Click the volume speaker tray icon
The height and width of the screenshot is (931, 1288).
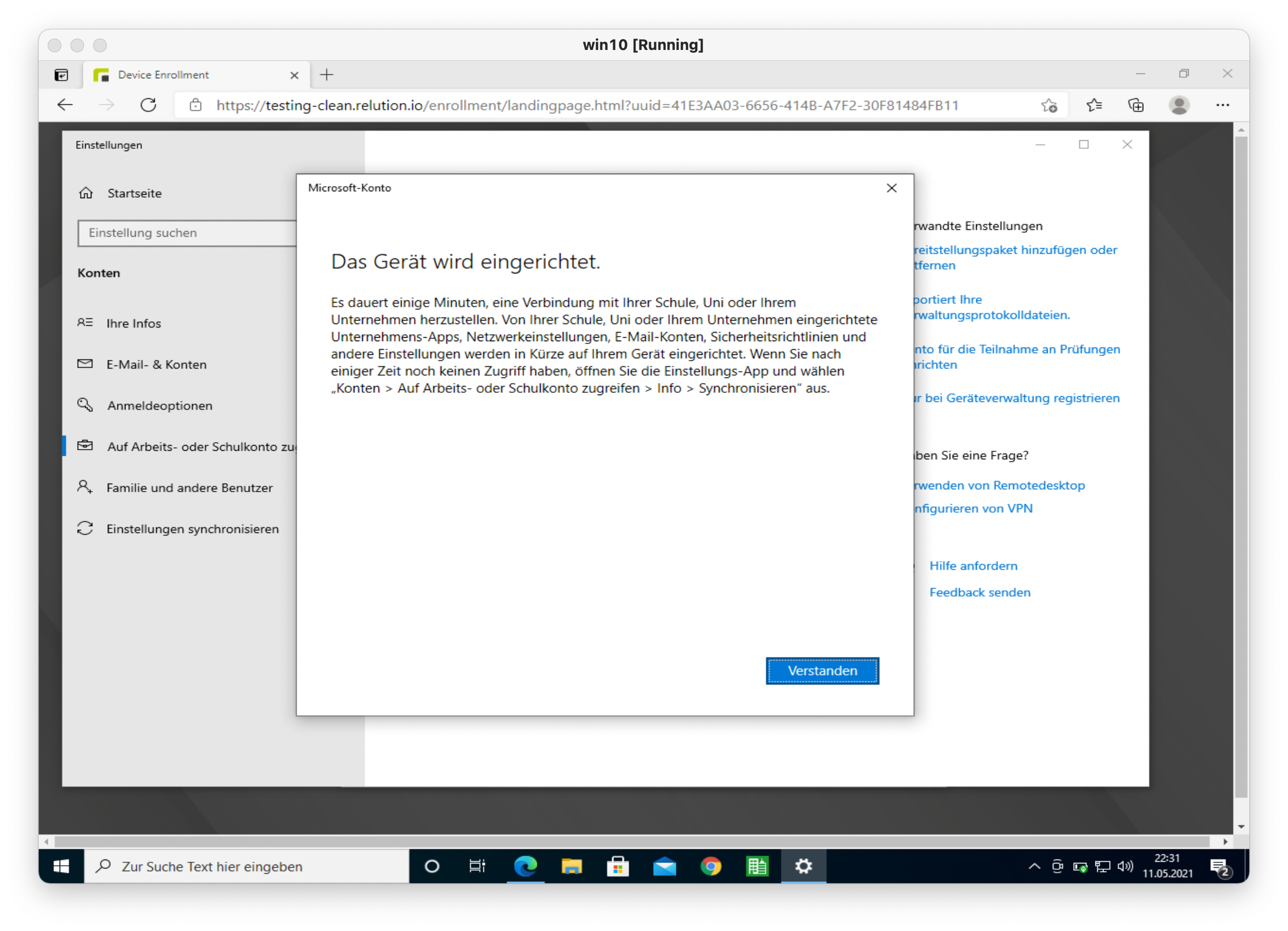[x=1125, y=866]
